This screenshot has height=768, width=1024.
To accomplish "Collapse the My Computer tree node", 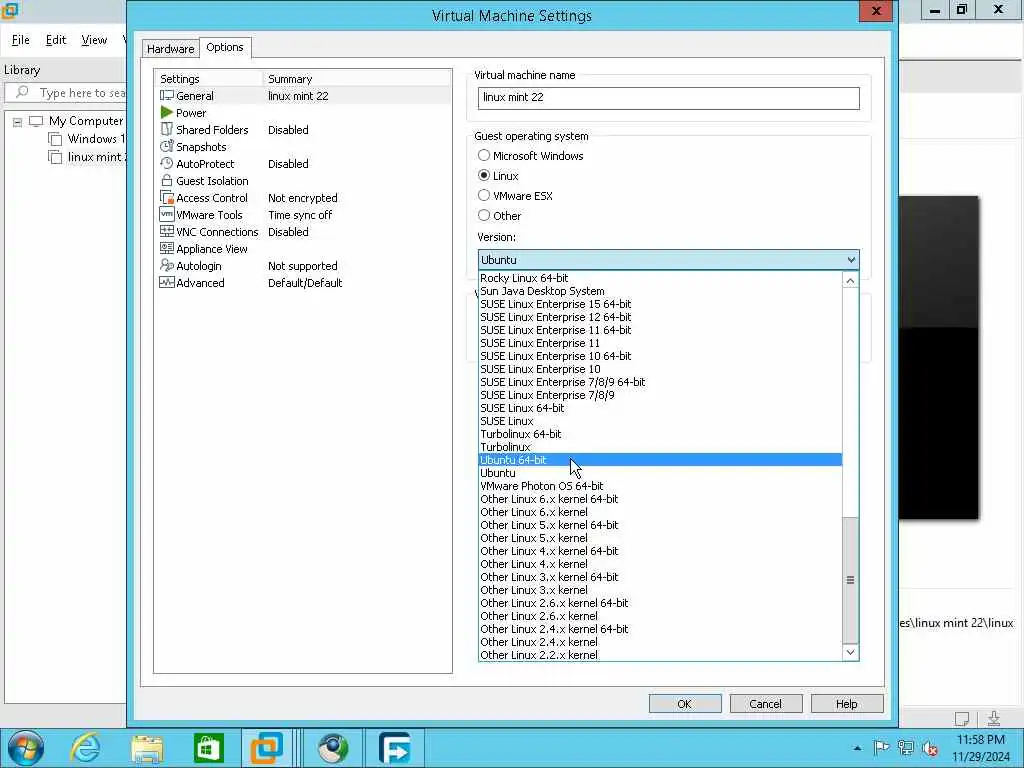I will [18, 121].
